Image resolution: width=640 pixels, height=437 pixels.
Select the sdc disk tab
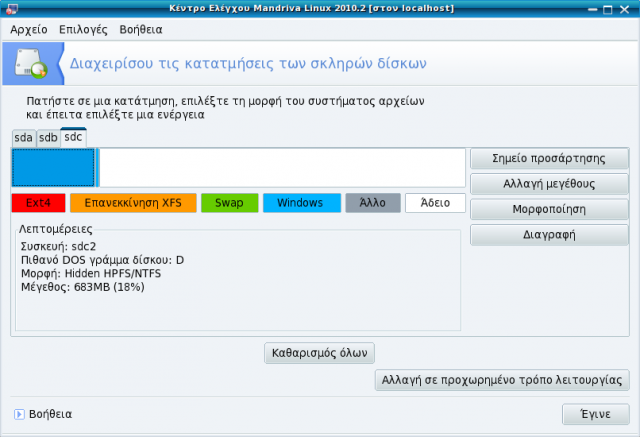click(73, 137)
